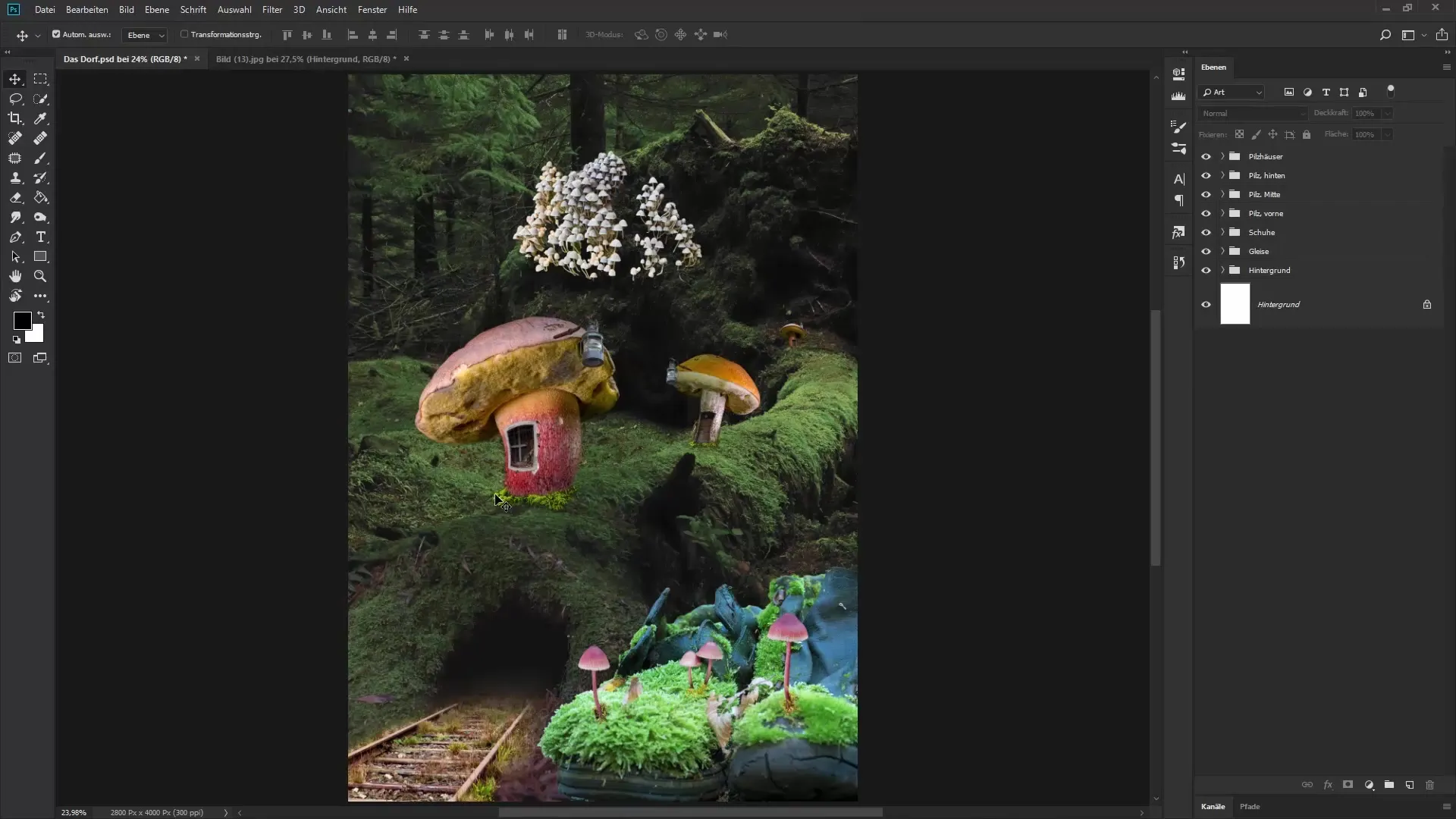Hide the Schuhe group
The image size is (1456, 819).
tap(1206, 232)
